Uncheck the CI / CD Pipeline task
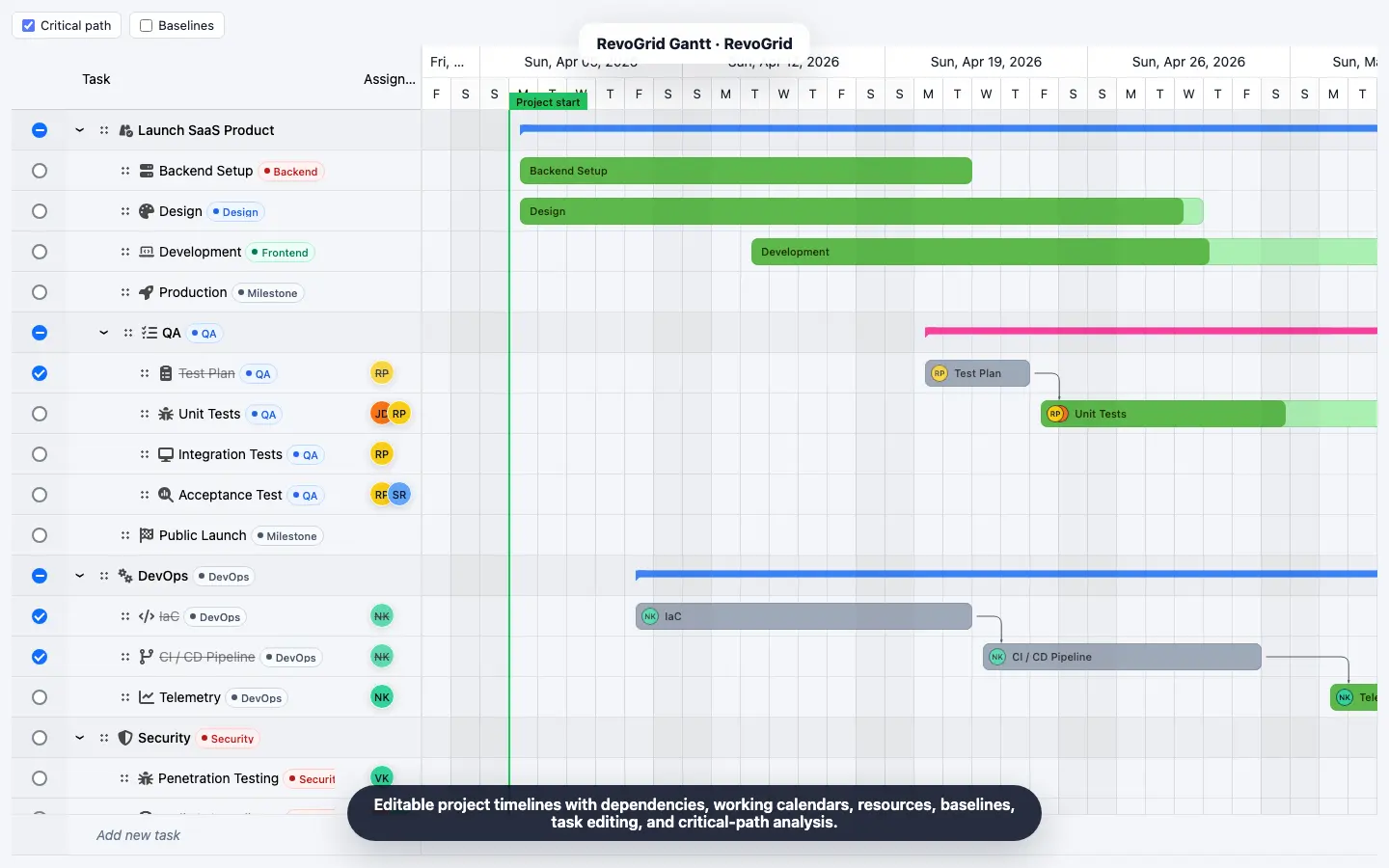 [40, 657]
